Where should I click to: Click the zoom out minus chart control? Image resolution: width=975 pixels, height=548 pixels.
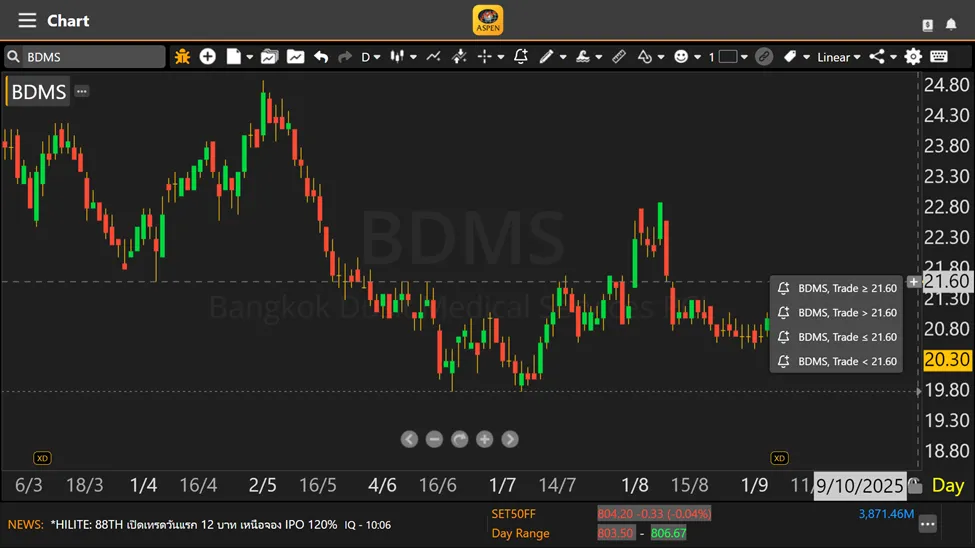(434, 439)
